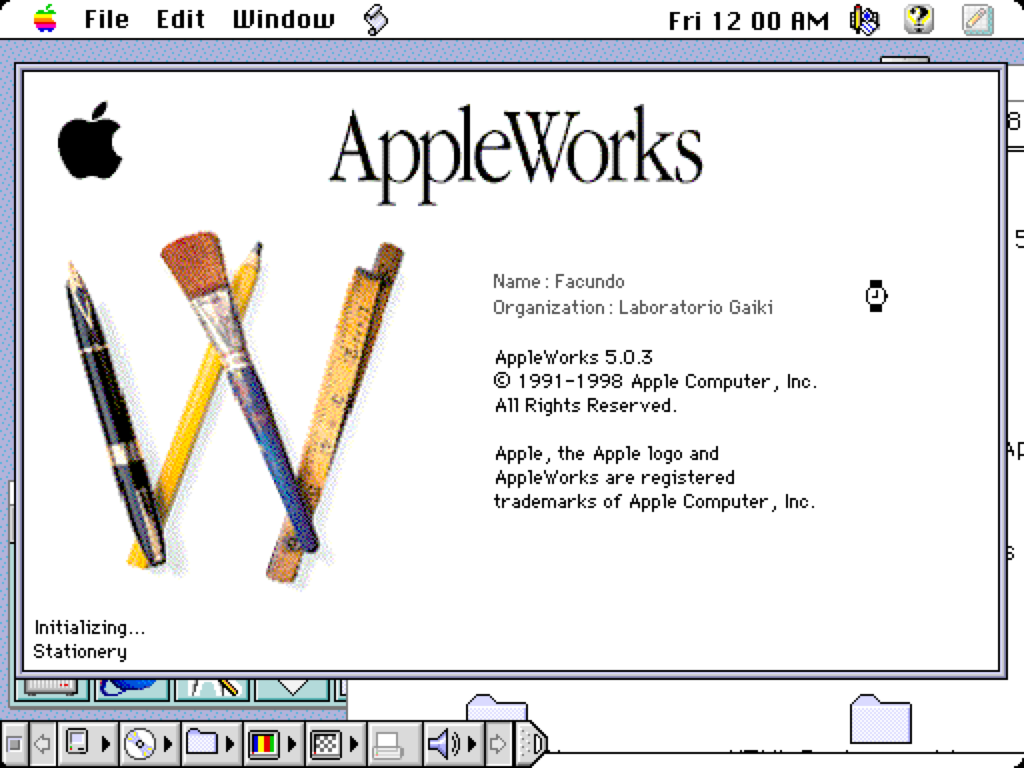The image size is (1024, 768).
Task: Open the application switcher icon at far right
Action: (977, 19)
